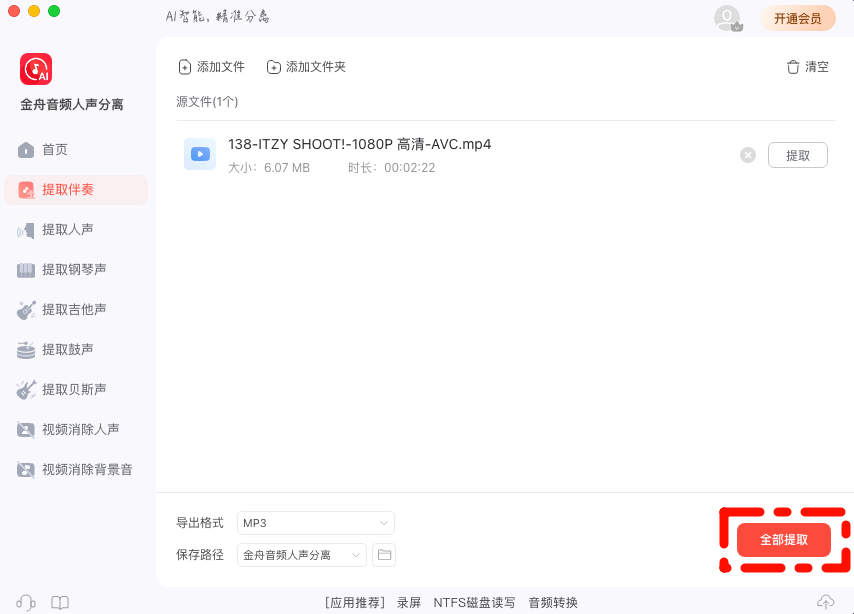Minimize the window with the yellow button
The image size is (854, 614).
click(x=34, y=11)
